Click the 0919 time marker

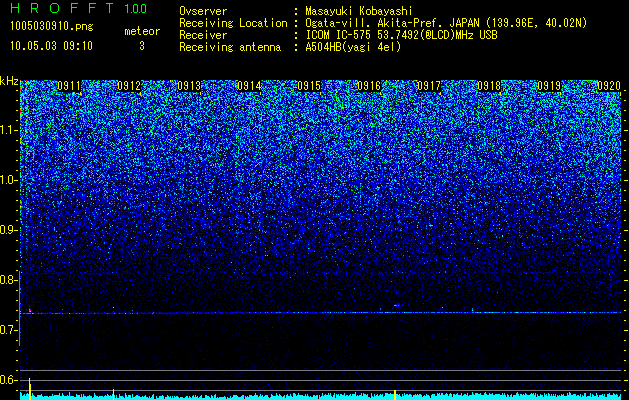point(549,86)
